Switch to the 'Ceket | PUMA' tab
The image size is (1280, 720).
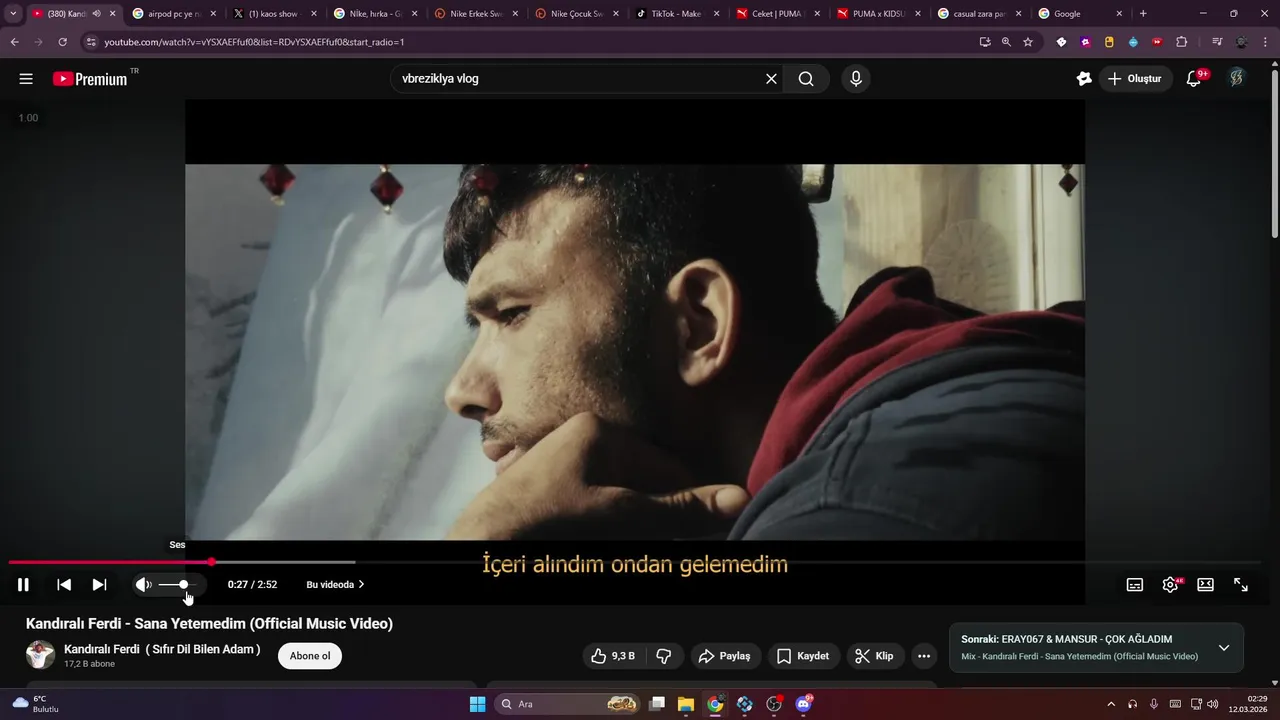click(x=776, y=14)
